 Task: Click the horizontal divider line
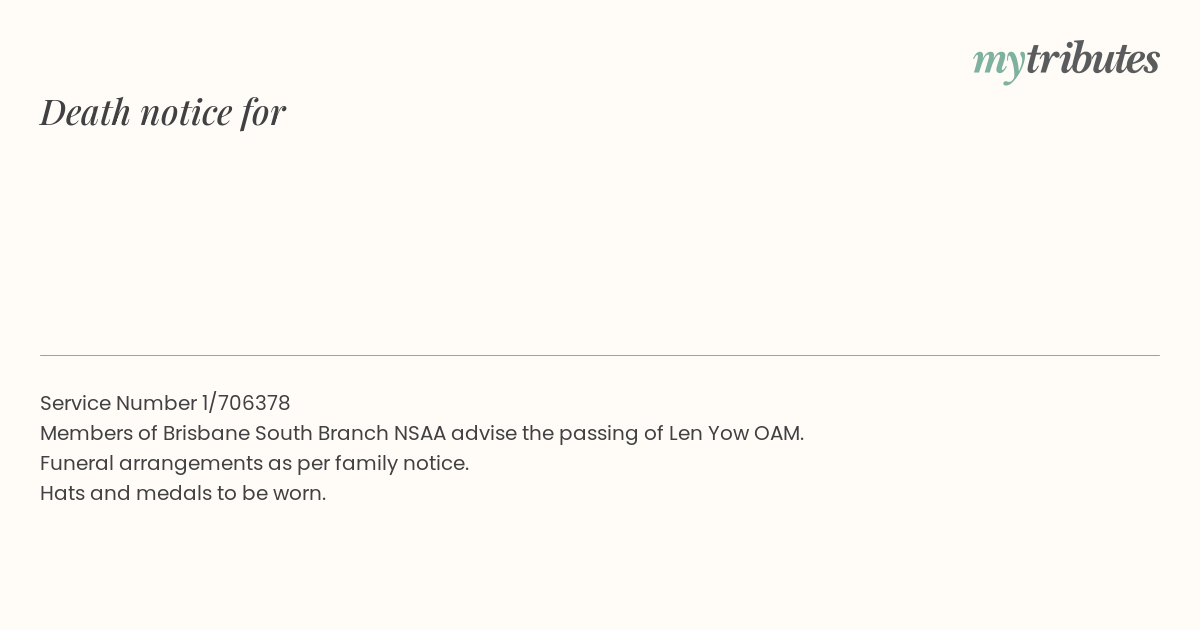(600, 355)
